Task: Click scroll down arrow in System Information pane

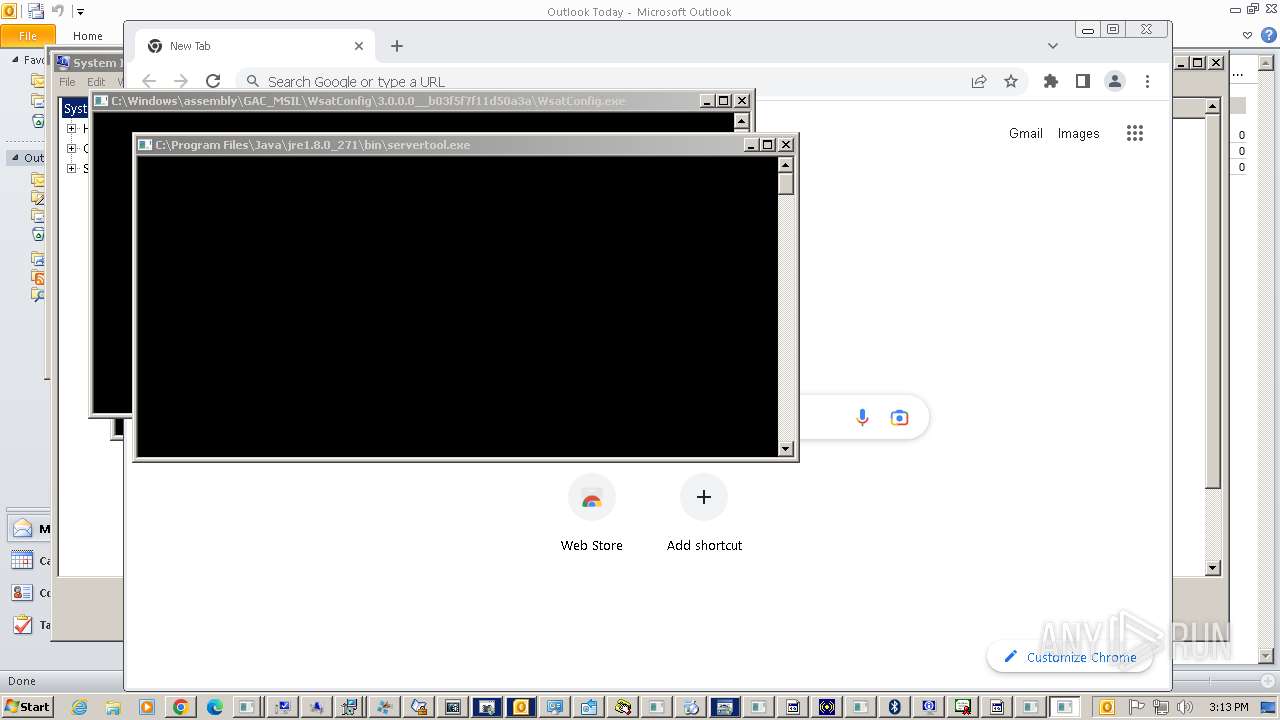Action: coord(1213,568)
